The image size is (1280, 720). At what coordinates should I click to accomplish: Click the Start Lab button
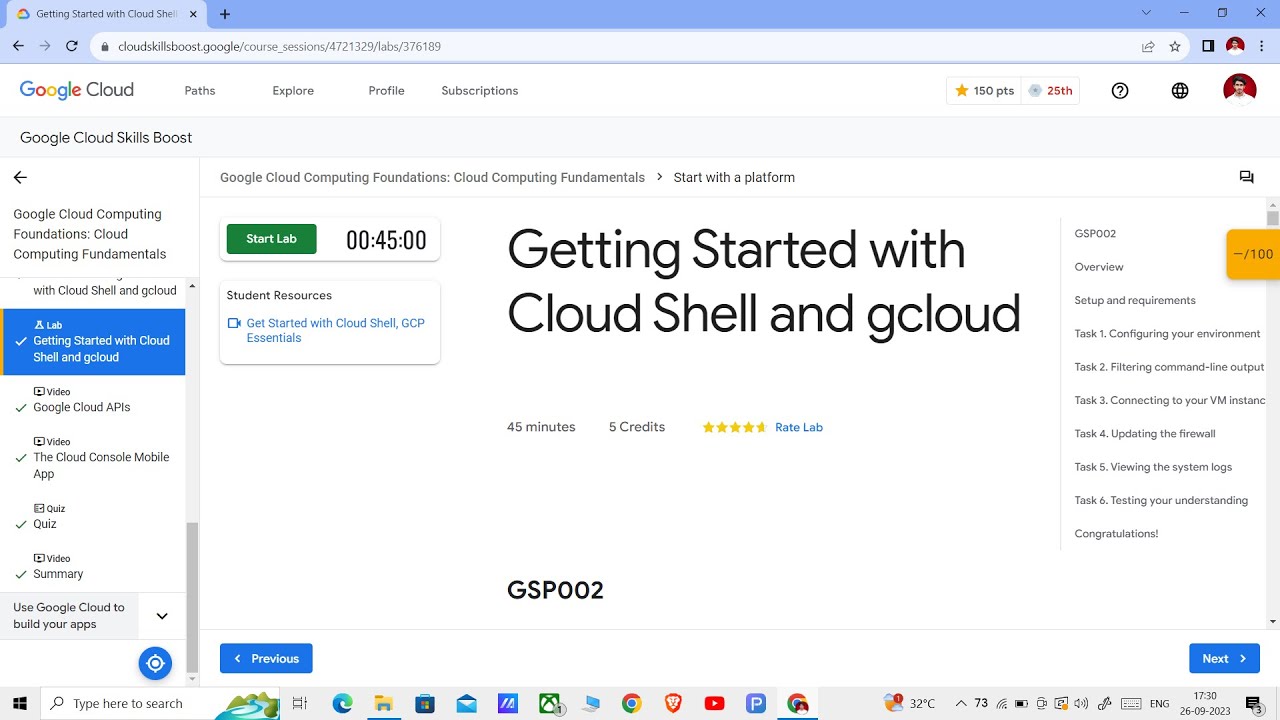click(271, 239)
